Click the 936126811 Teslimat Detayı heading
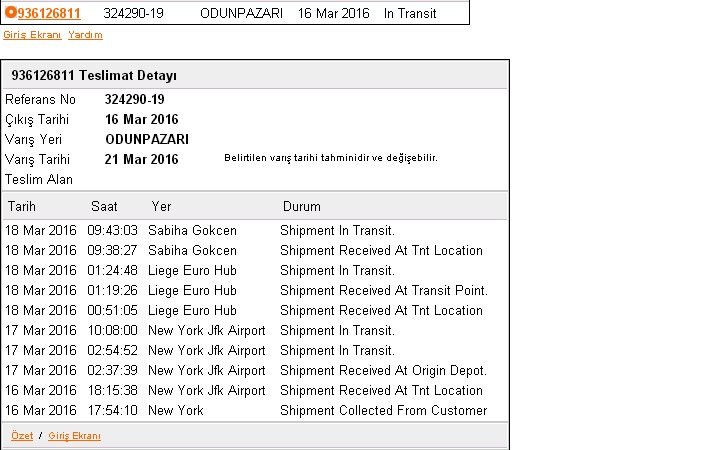This screenshot has height=450, width=702. coord(94,75)
